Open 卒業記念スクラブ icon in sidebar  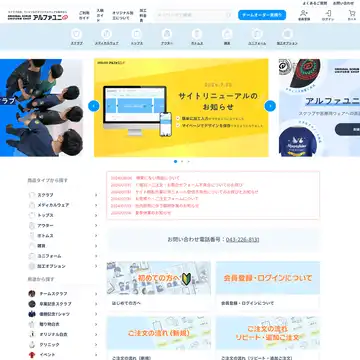[32, 304]
